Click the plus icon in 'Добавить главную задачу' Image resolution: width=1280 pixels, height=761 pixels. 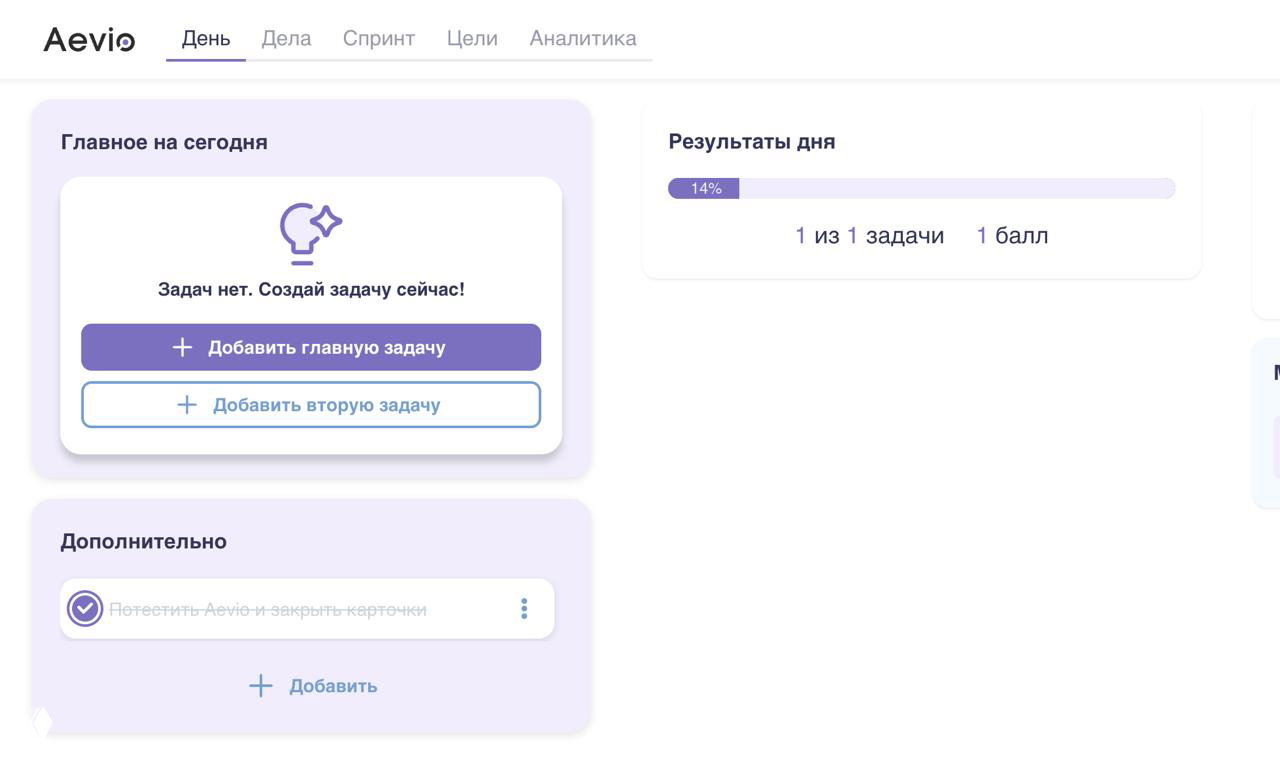[182, 347]
